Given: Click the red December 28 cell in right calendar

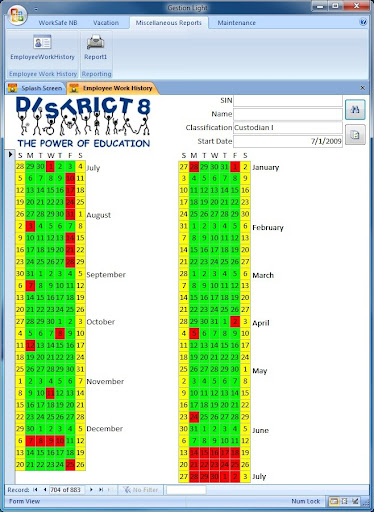Looking at the screenshot, I should pyautogui.click(x=194, y=167).
